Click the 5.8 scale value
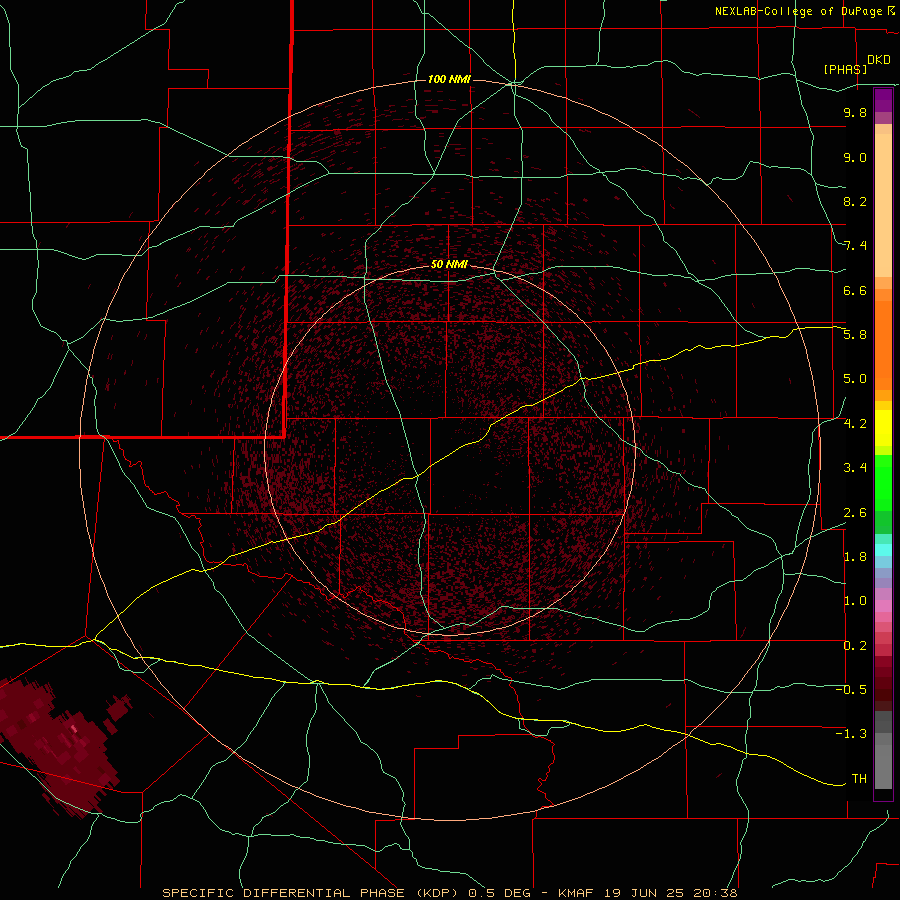 (855, 335)
